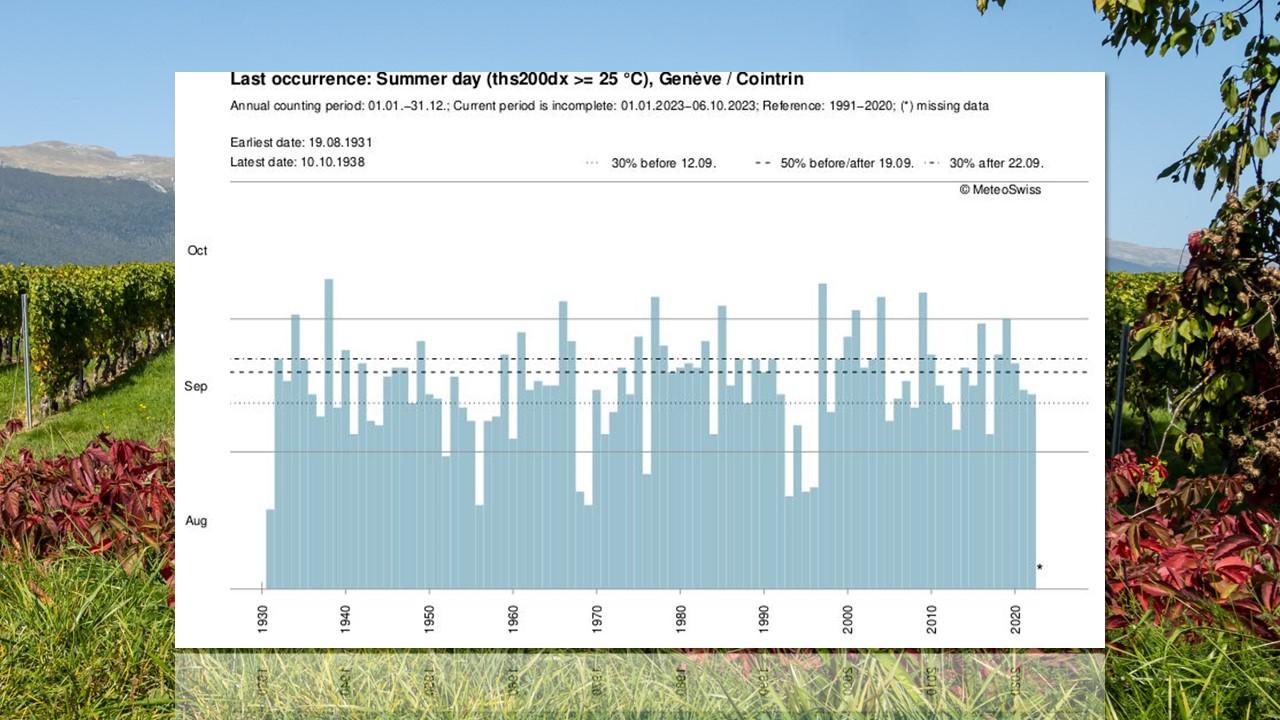The height and width of the screenshot is (720, 1280).
Task: Click the 'Oct' y-axis label
Action: (x=198, y=250)
